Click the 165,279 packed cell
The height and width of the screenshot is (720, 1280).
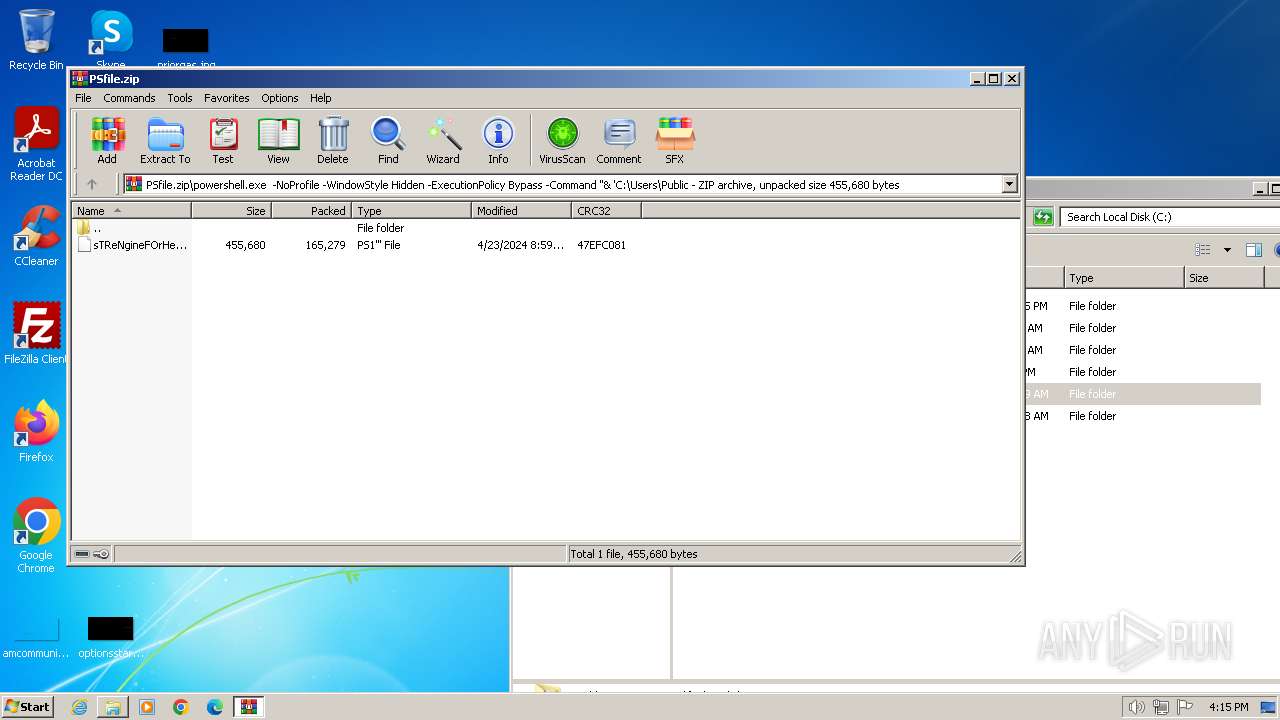coord(325,245)
